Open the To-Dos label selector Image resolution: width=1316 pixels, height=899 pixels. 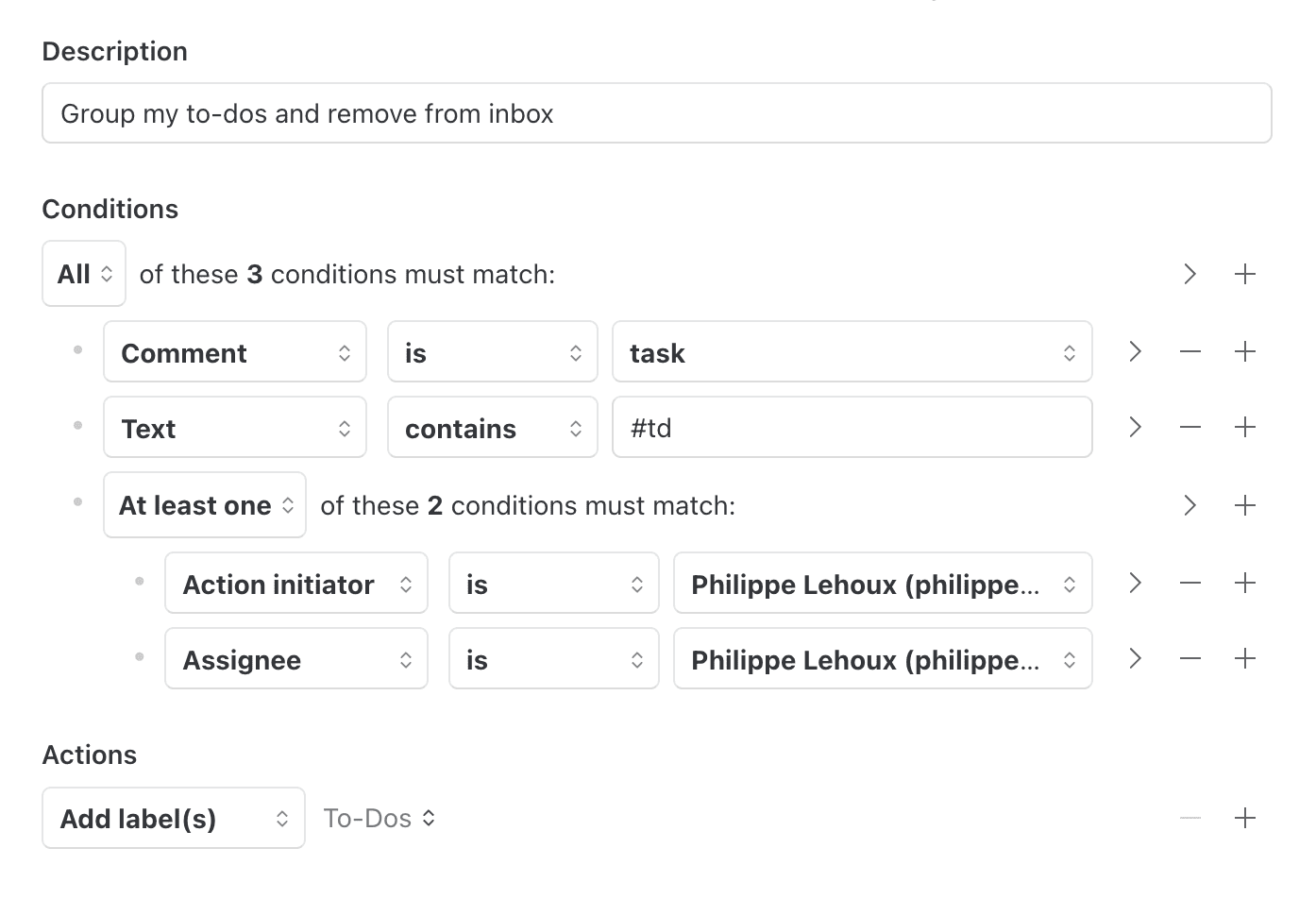pyautogui.click(x=379, y=818)
